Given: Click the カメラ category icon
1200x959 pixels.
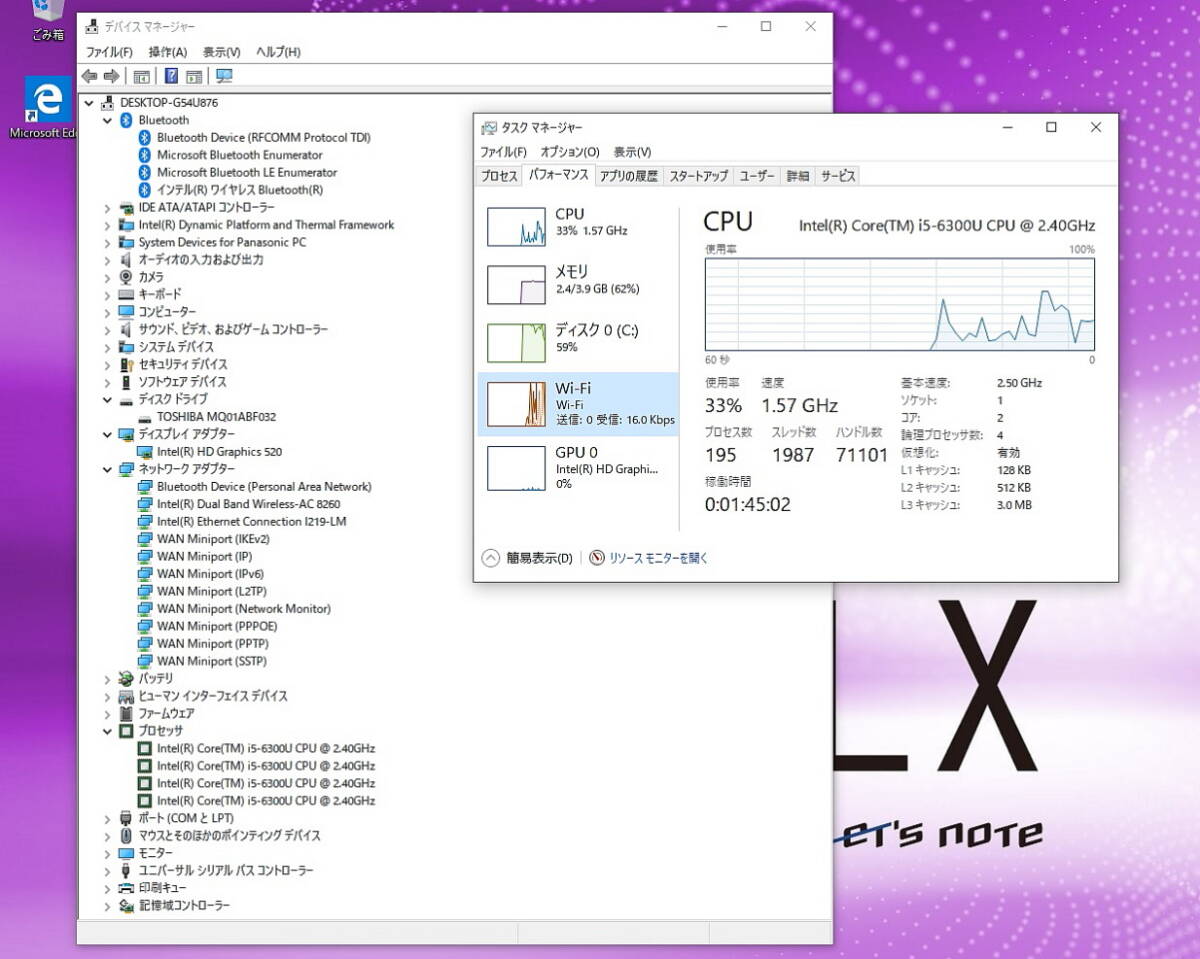Looking at the screenshot, I should (126, 277).
